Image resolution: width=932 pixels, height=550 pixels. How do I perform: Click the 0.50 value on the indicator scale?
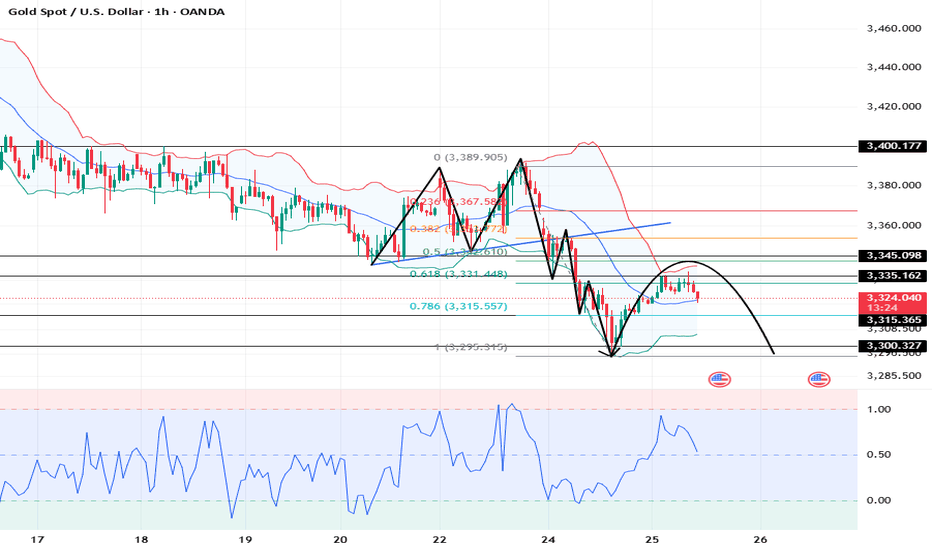click(x=879, y=455)
